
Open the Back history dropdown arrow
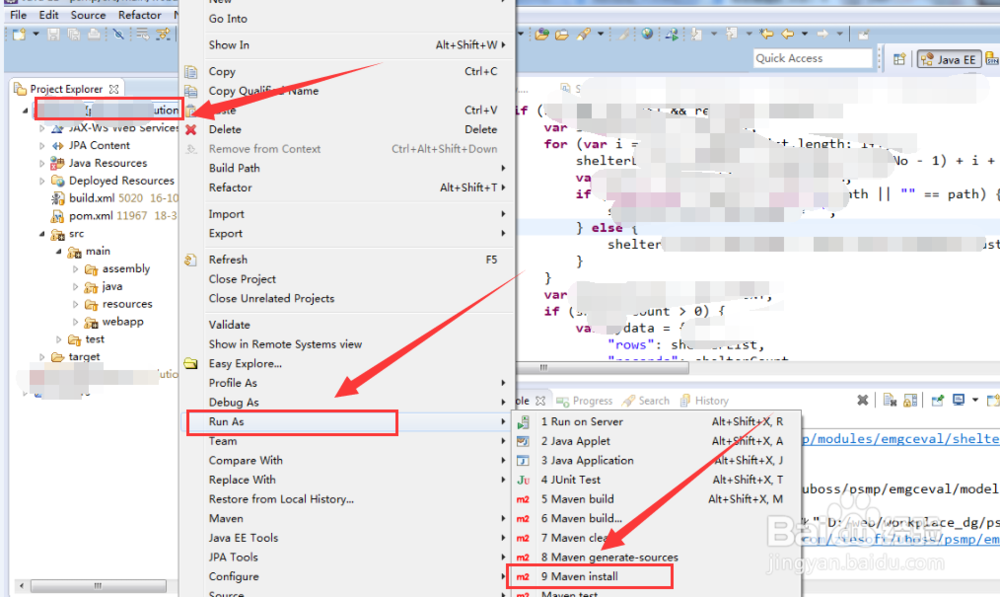(x=804, y=34)
